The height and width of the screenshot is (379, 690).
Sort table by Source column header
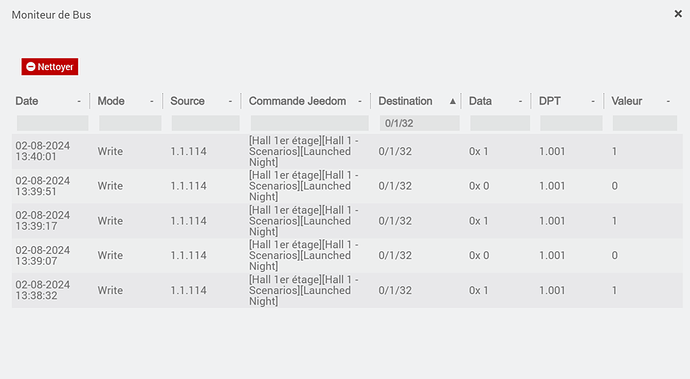click(187, 101)
